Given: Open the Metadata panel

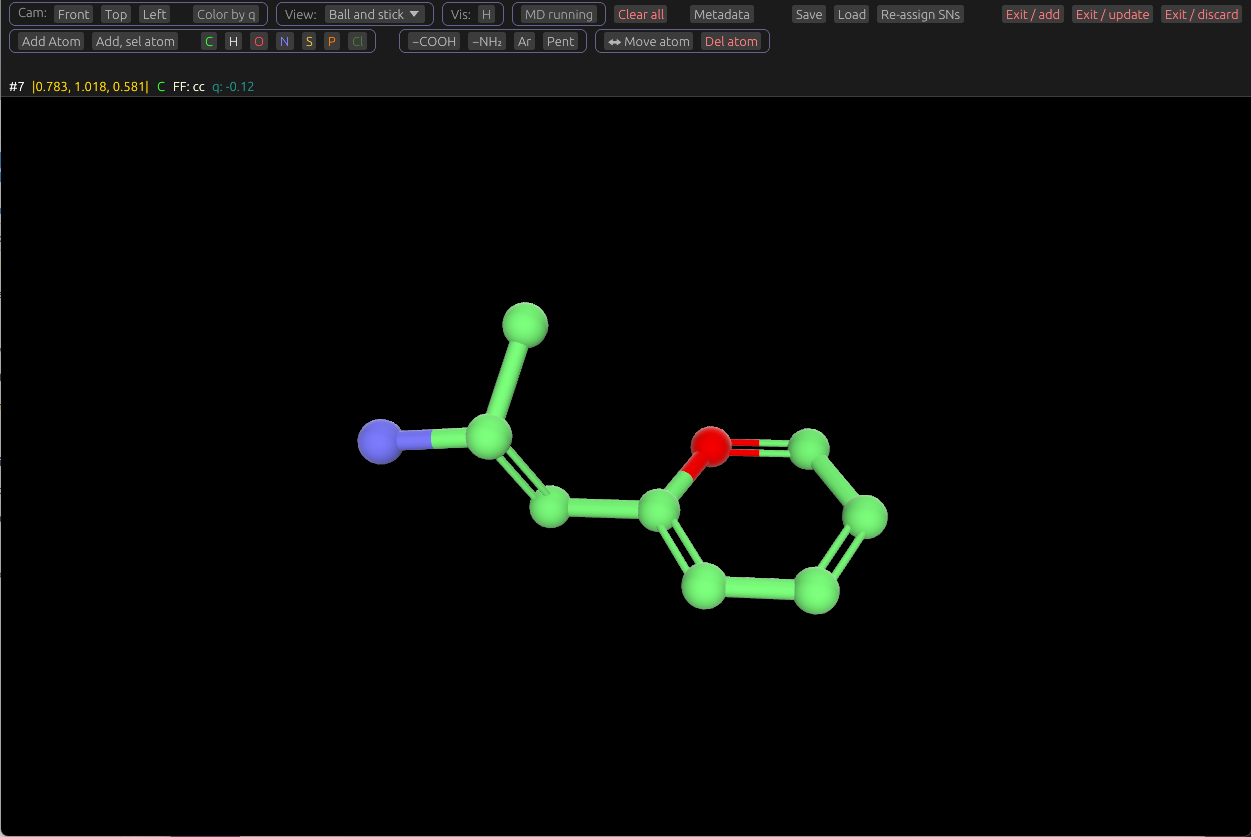Looking at the screenshot, I should 722,15.
